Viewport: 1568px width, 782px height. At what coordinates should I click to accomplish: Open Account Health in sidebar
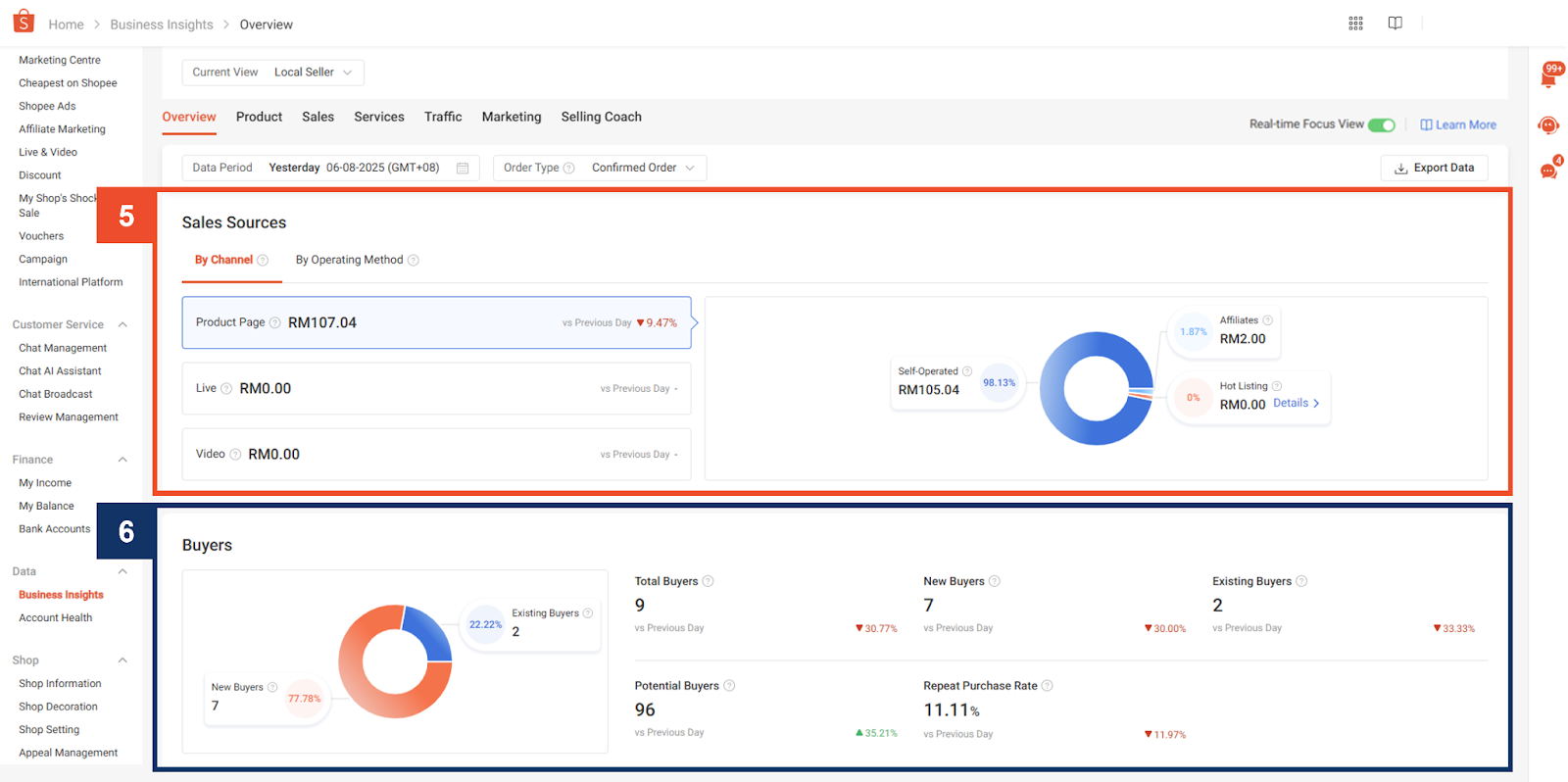56,618
